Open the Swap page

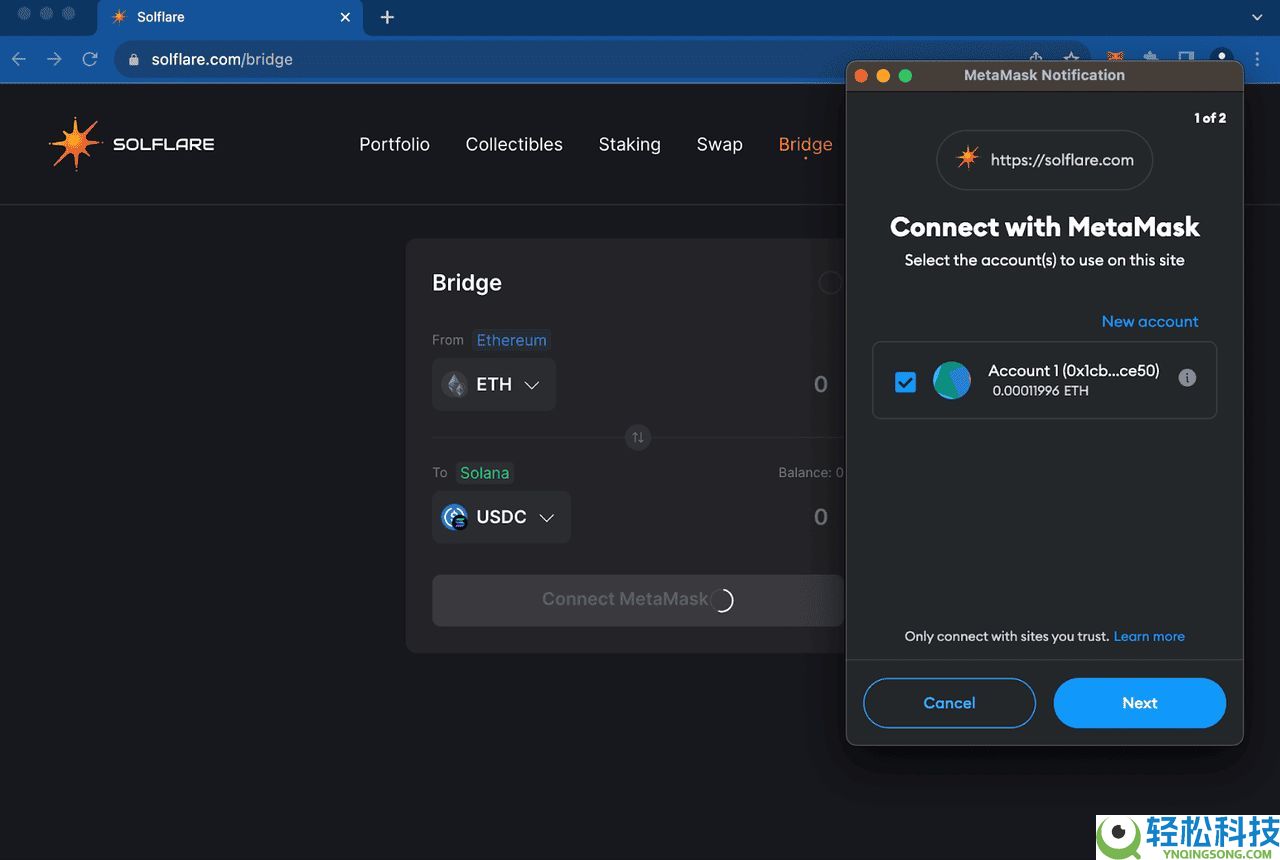coord(720,145)
